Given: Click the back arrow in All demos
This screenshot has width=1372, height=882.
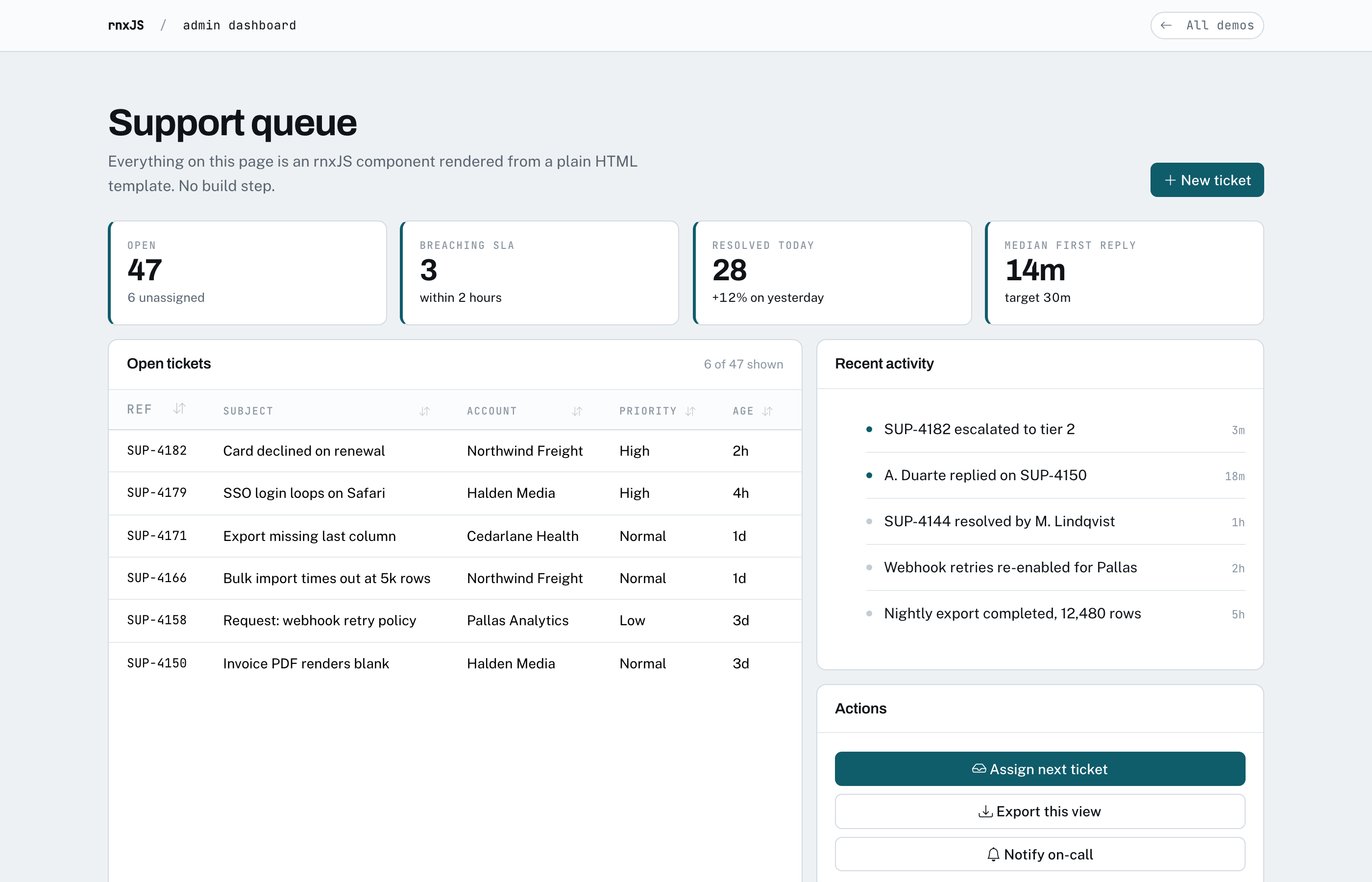Looking at the screenshot, I should click(x=1165, y=25).
